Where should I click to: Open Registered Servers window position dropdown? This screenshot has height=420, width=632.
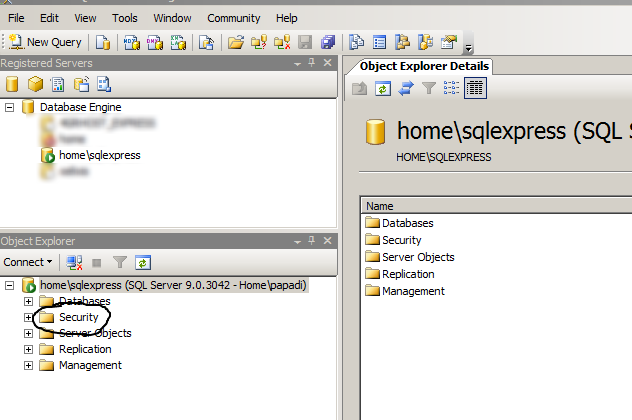point(297,64)
